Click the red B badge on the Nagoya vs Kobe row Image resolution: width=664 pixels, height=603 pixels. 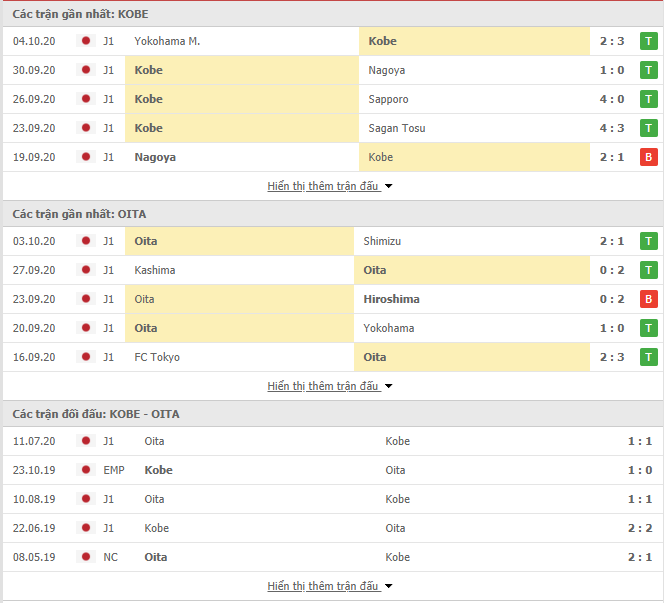648,157
